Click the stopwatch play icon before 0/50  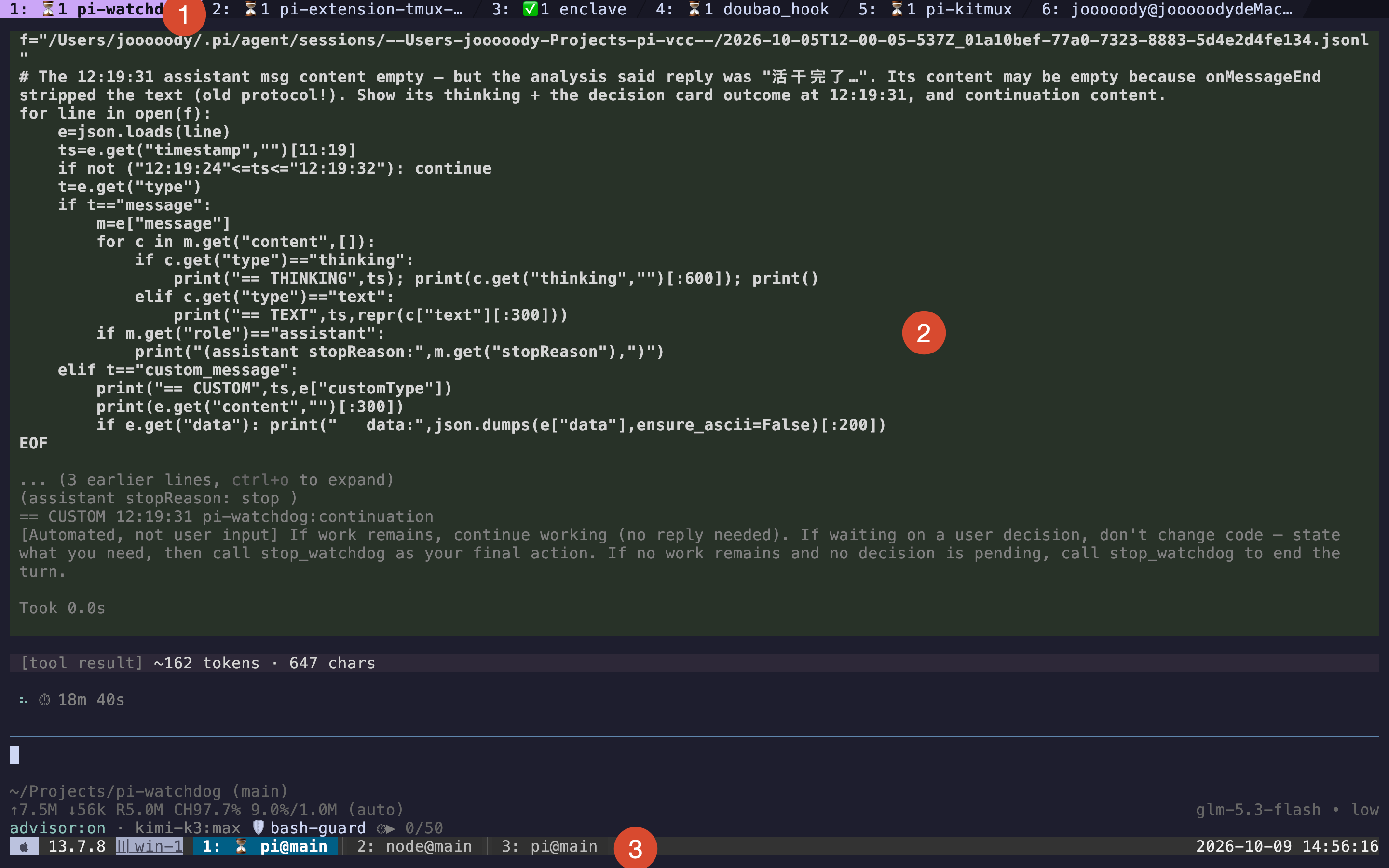386,828
